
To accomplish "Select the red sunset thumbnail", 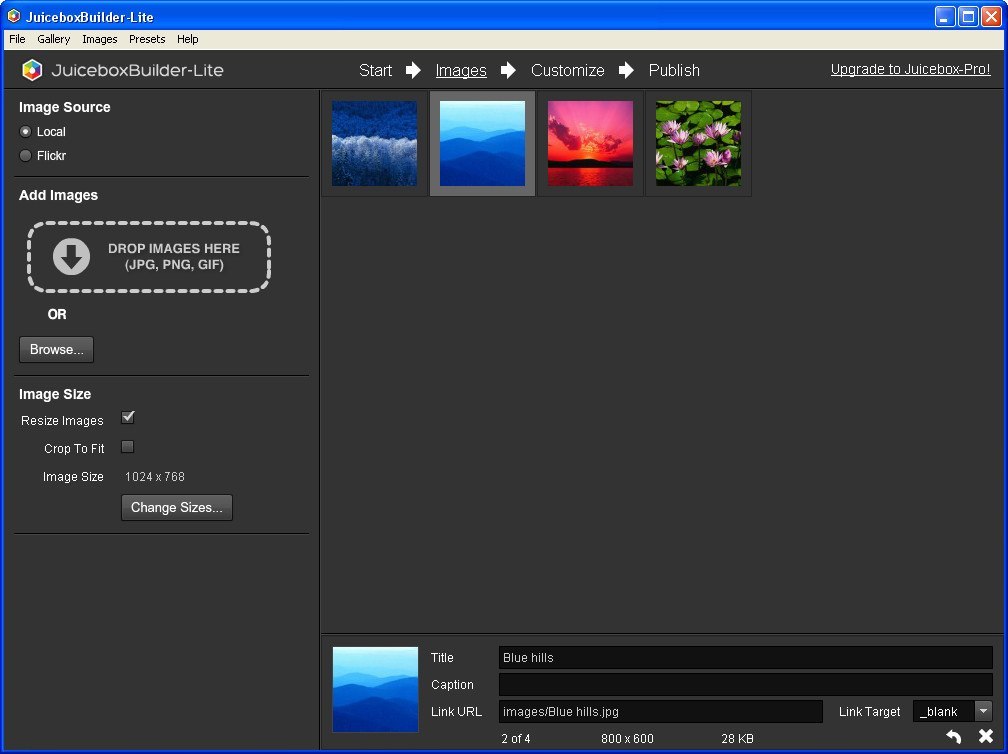I will coord(590,143).
